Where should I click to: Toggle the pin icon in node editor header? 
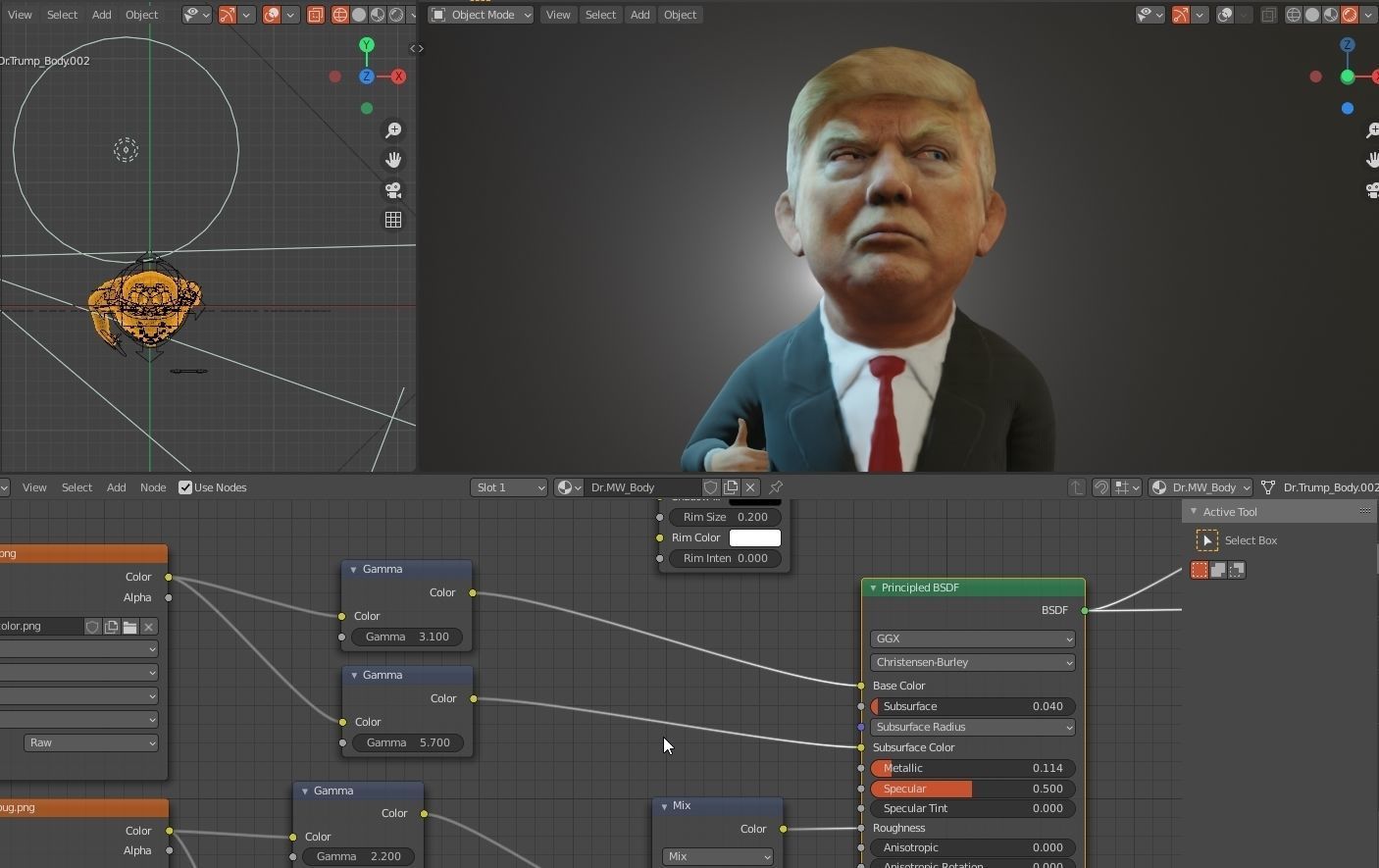(776, 487)
